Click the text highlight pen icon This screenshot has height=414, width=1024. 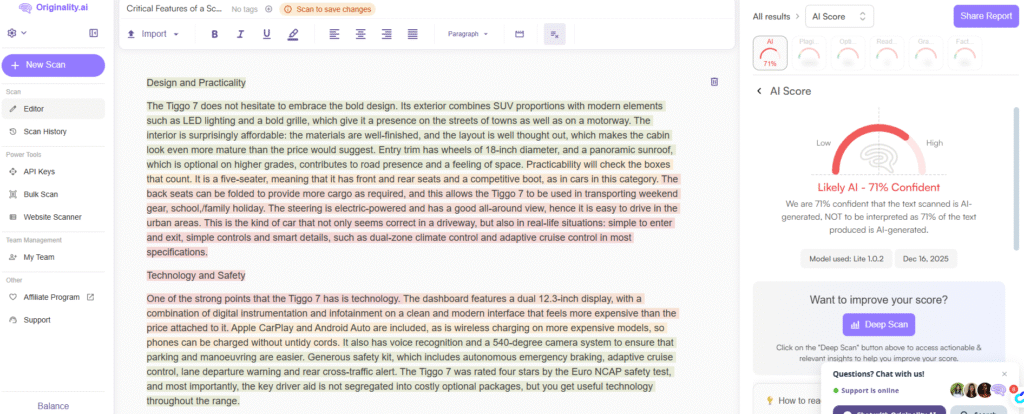[x=293, y=34]
